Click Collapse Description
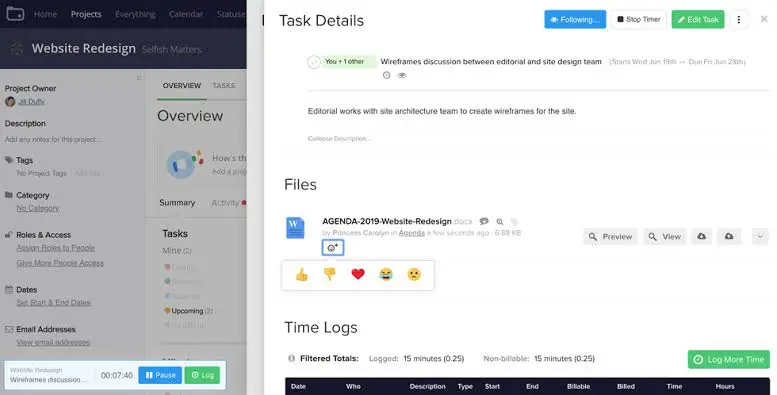This screenshot has width=777, height=395. click(x=339, y=139)
